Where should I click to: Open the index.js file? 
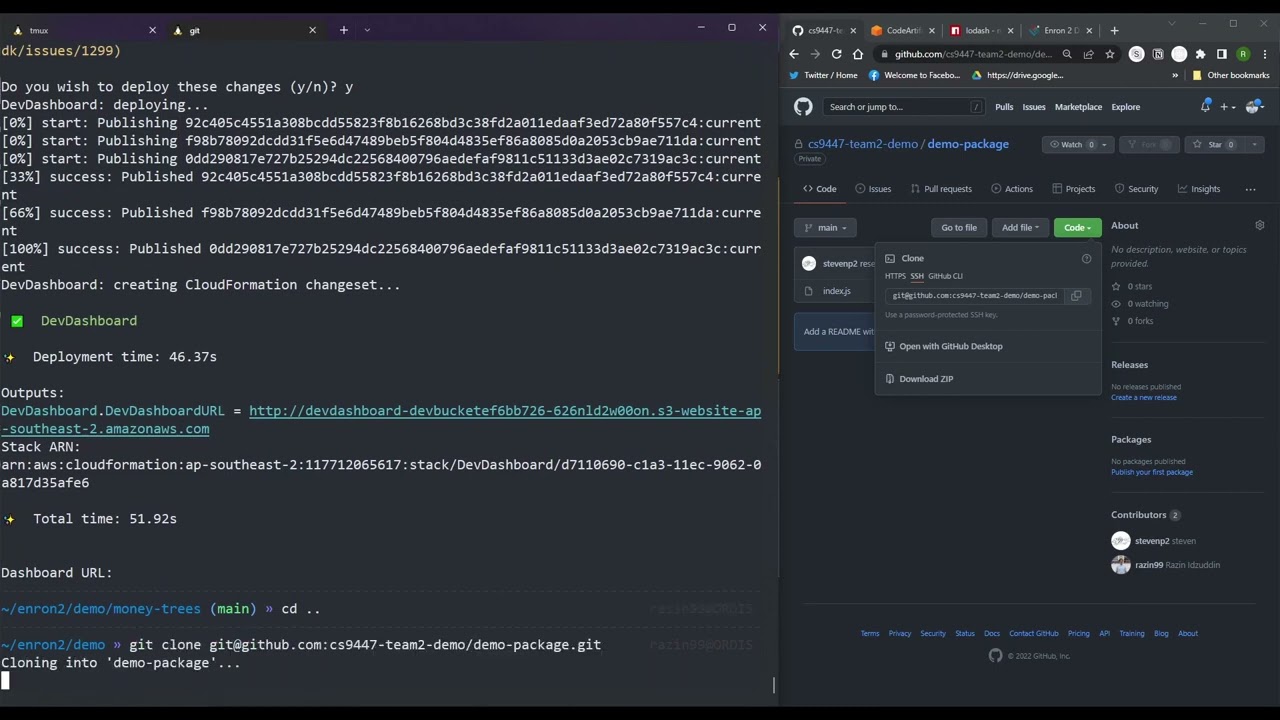(836, 291)
